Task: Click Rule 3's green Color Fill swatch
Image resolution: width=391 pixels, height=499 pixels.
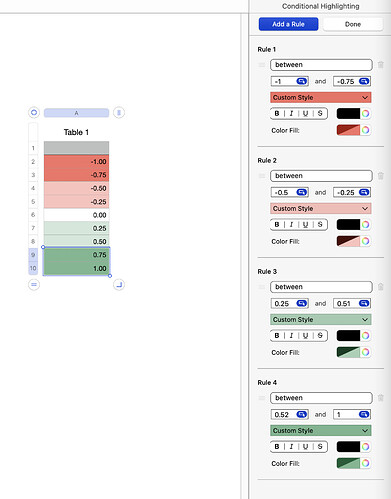Action: 348,352
